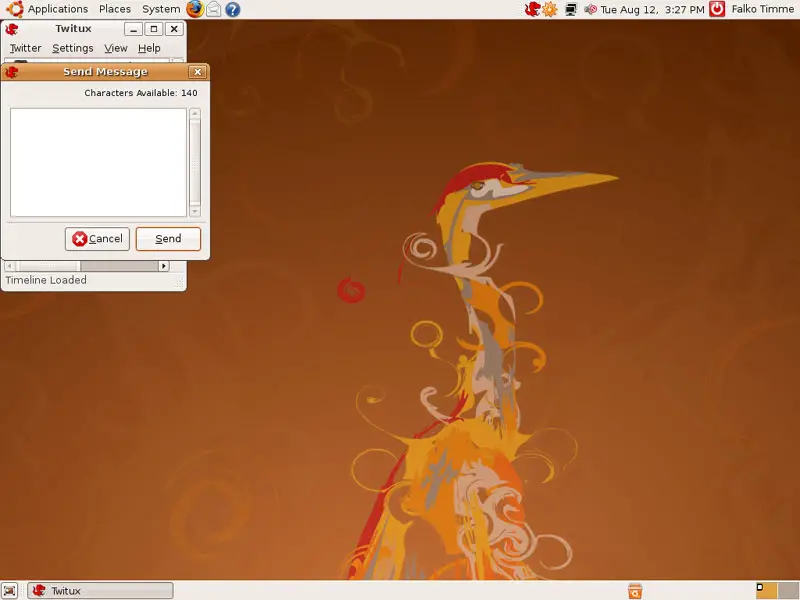800x600 pixels.
Task: Click Twitux horizontal scrollbar left arrow
Action: tap(9, 266)
